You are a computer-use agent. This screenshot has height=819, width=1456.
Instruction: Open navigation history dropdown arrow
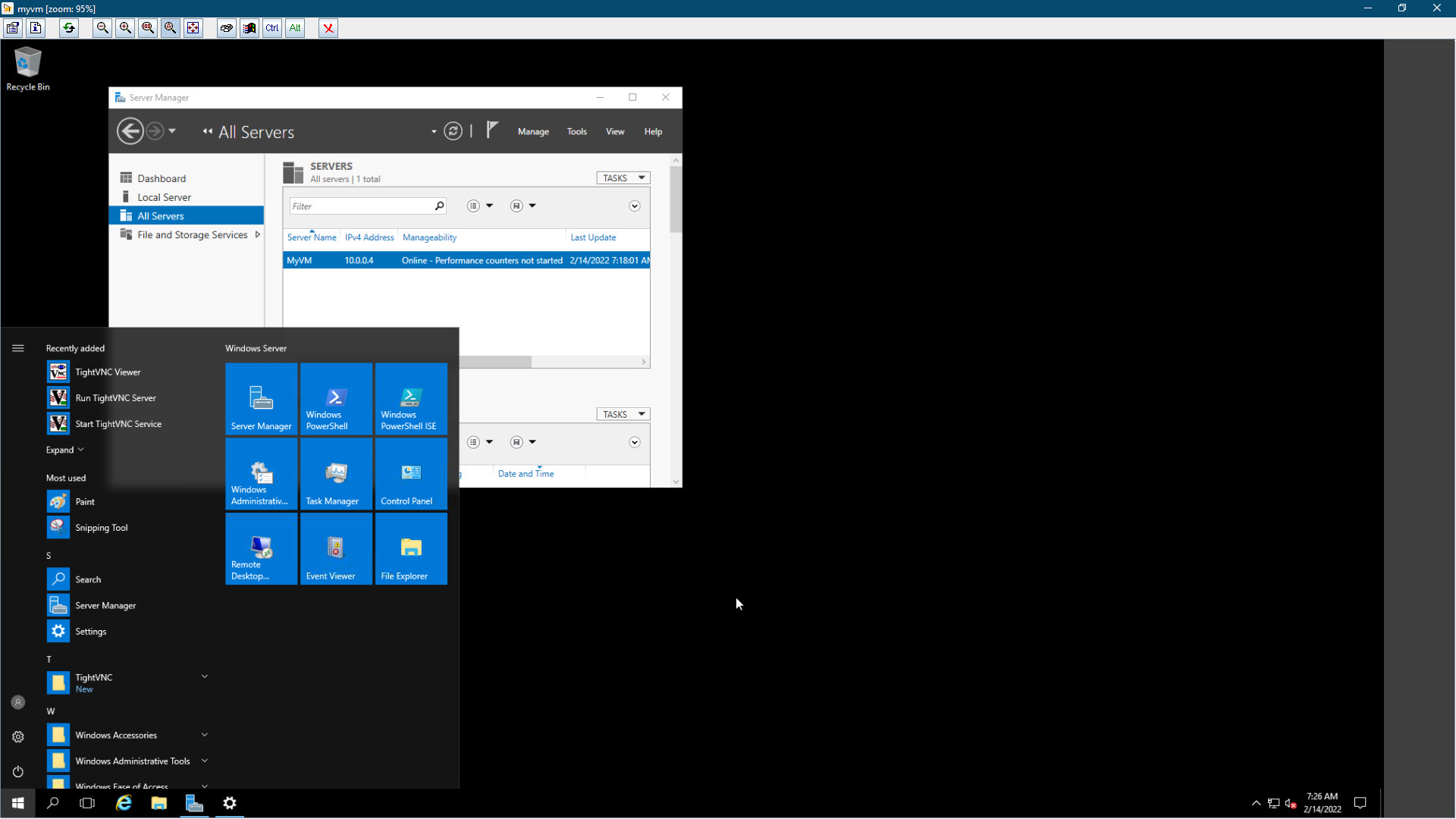(x=172, y=131)
